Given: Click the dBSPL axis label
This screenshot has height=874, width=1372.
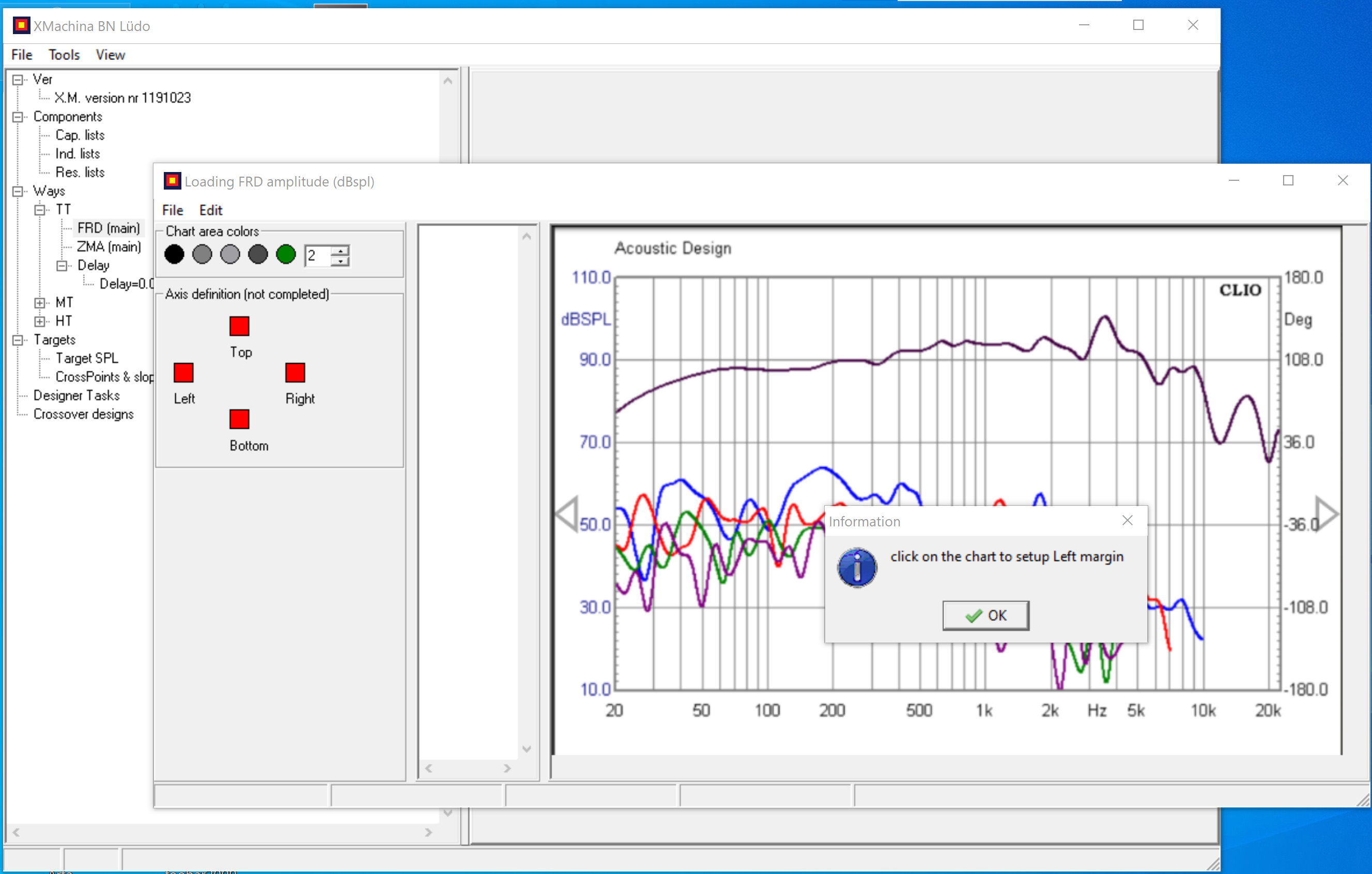Looking at the screenshot, I should [x=585, y=319].
